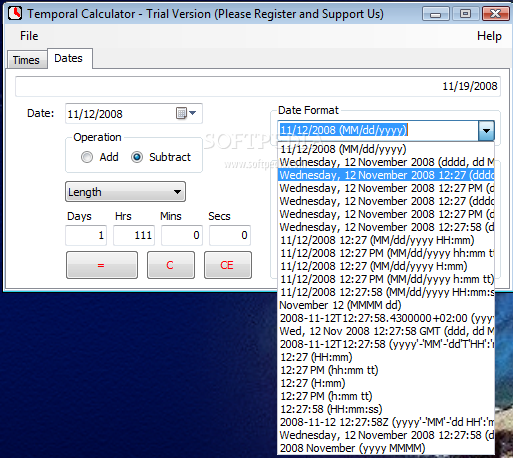Click the Mins input field
Screen dimensions: 513x458
(182, 235)
